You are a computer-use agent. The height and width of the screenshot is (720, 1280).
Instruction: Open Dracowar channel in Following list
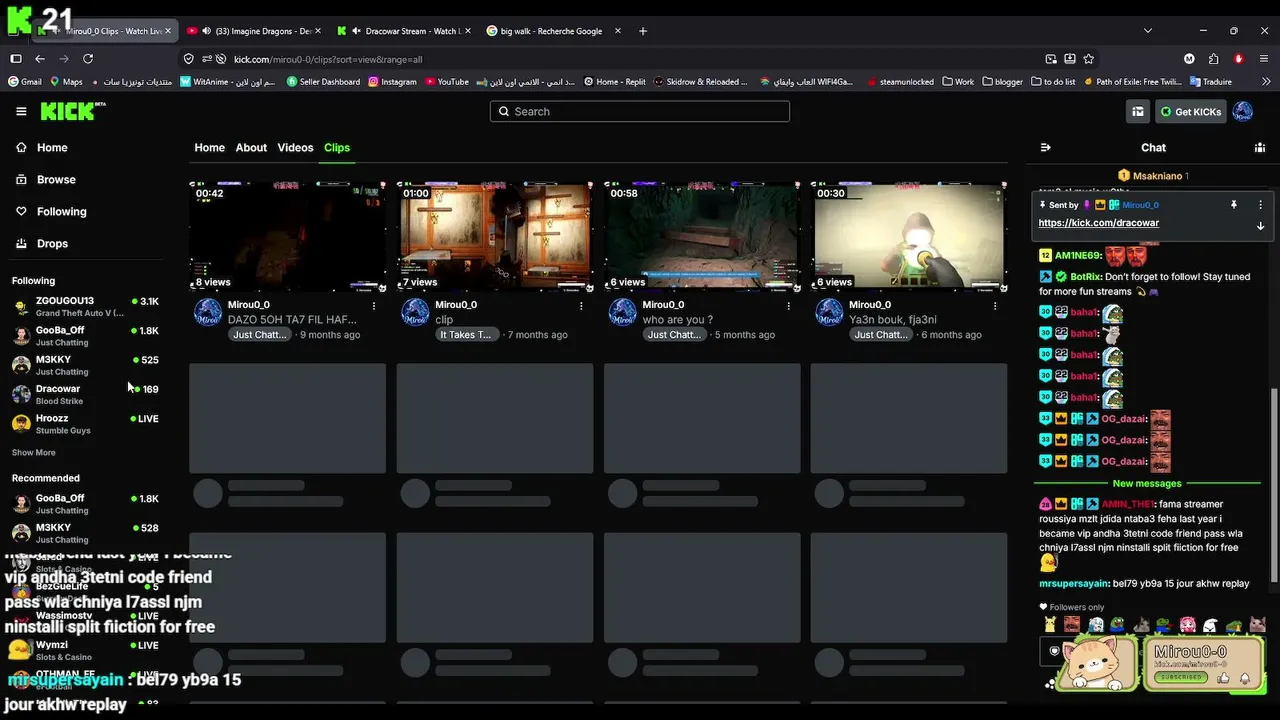click(x=85, y=394)
